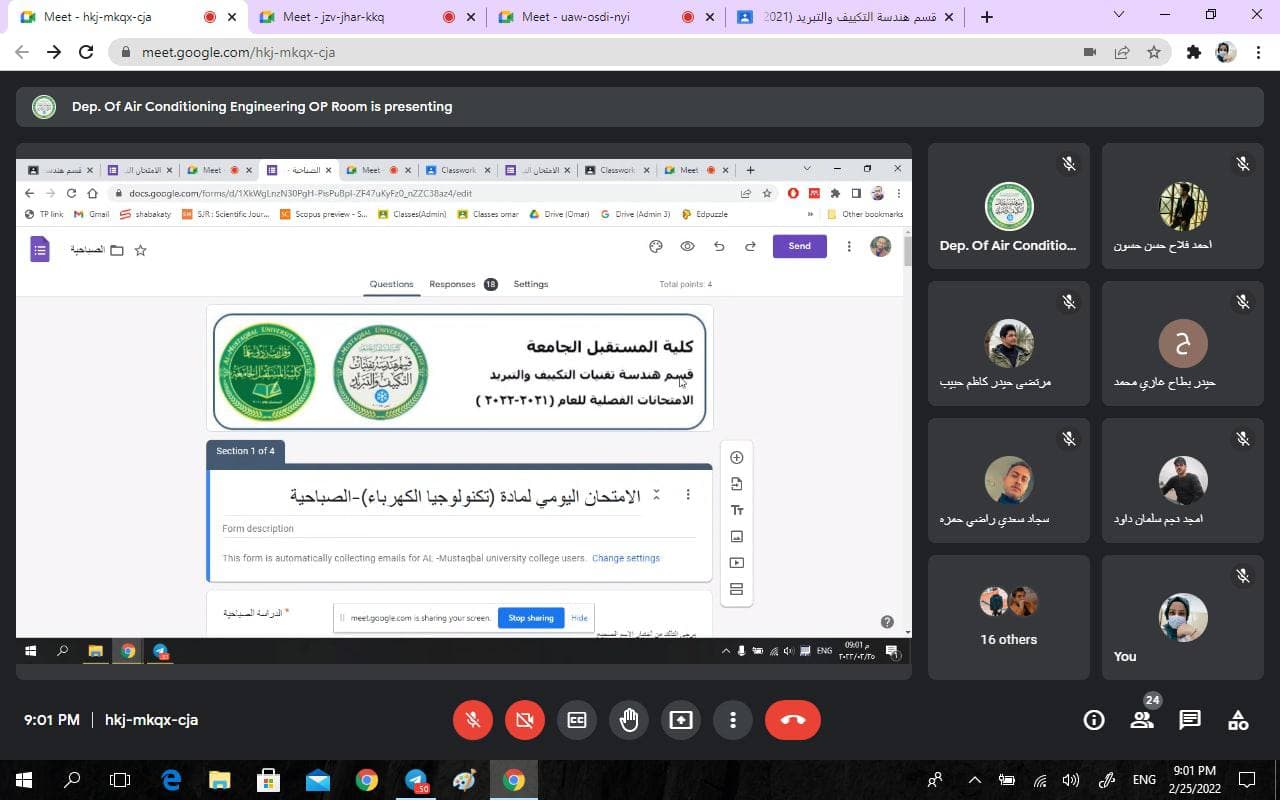This screenshot has width=1280, height=800.
Task: Add a video to the form
Action: [x=736, y=562]
